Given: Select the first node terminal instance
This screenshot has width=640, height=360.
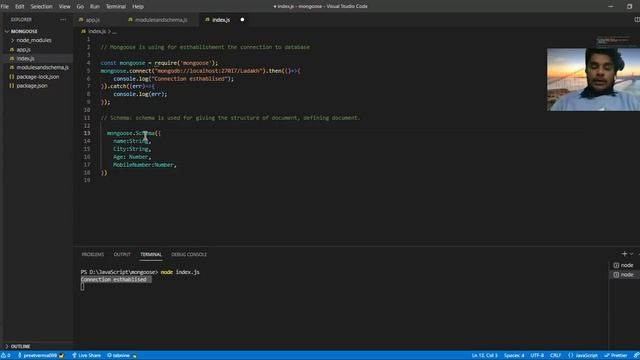Looking at the screenshot, I should click(624, 265).
